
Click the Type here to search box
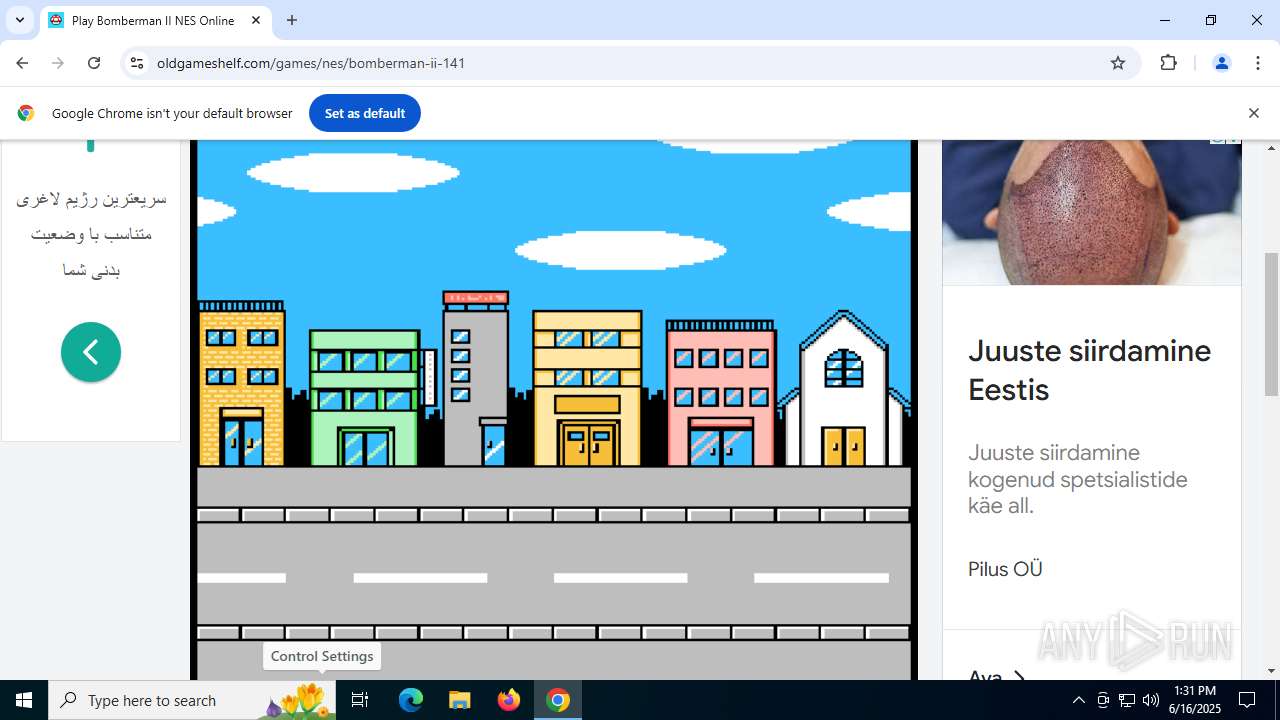coord(192,700)
